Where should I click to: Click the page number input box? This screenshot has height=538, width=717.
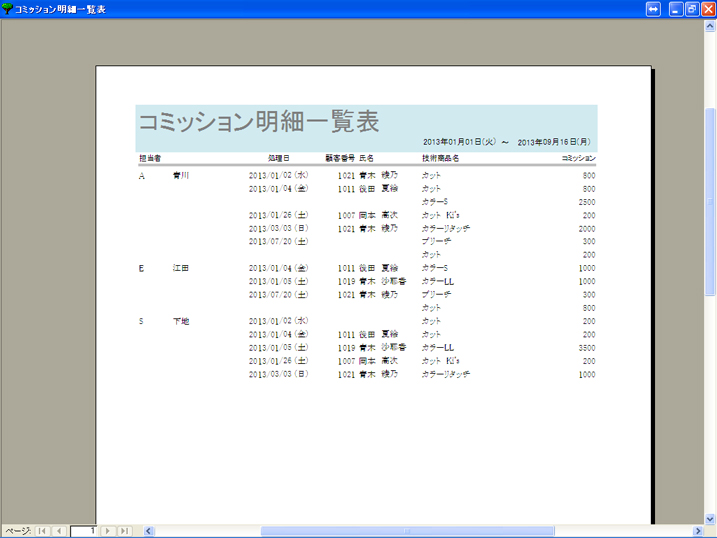[83, 531]
